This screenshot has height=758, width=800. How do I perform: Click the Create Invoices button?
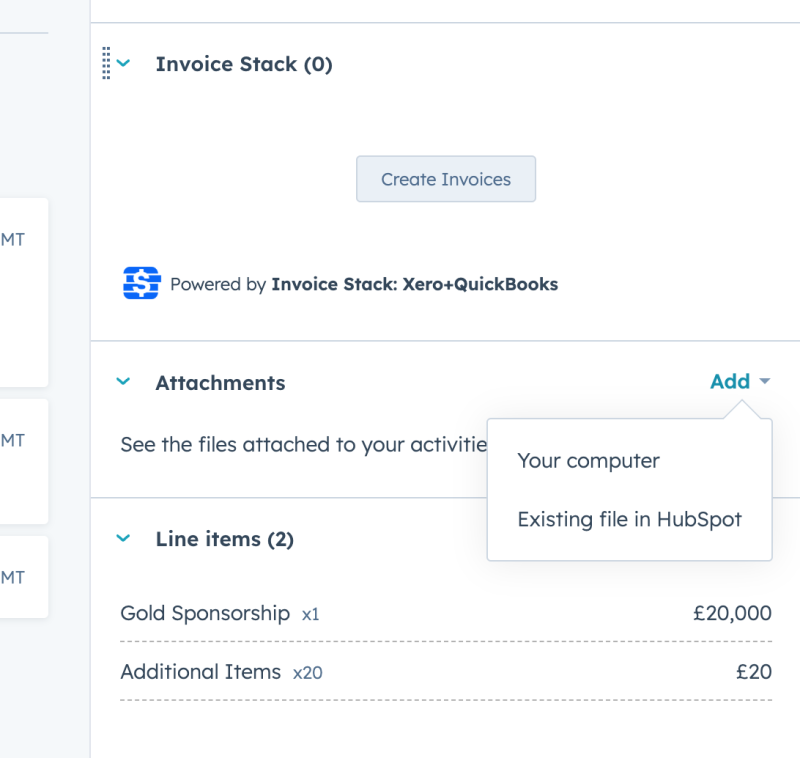446,179
